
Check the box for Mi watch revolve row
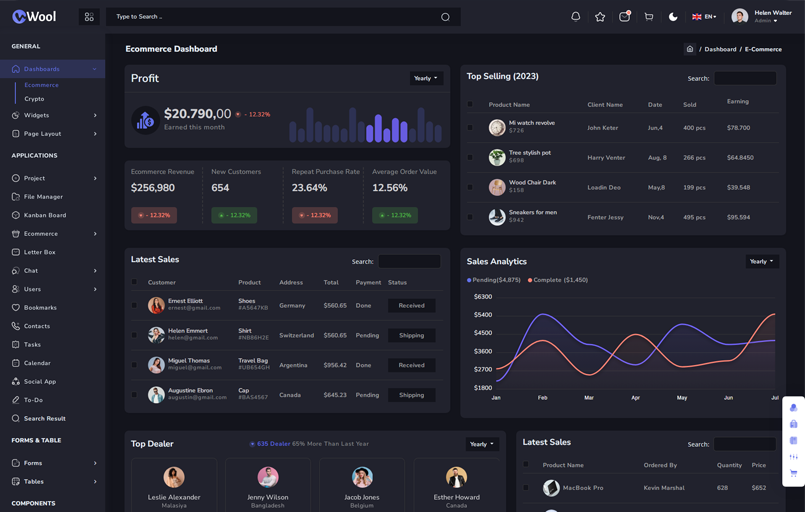pyautogui.click(x=471, y=127)
